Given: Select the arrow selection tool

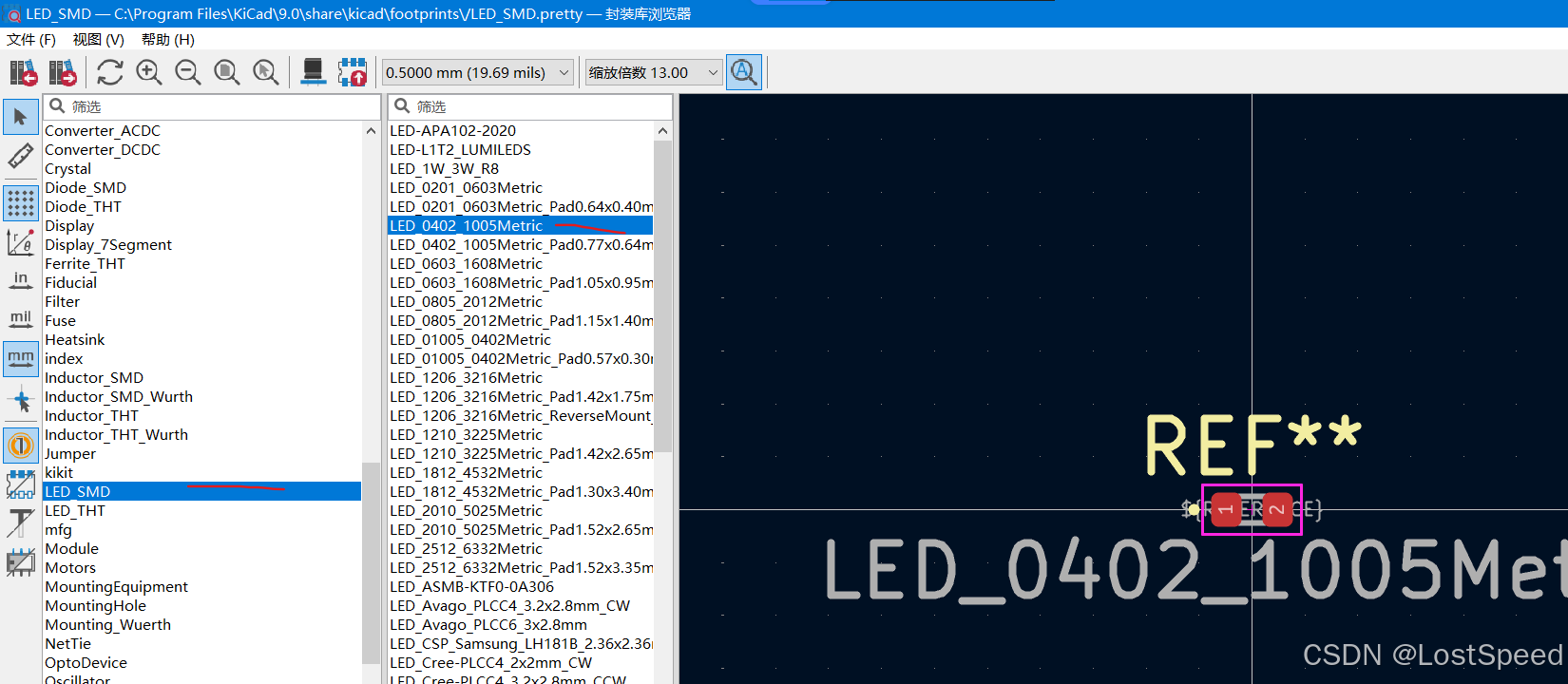Looking at the screenshot, I should tap(21, 117).
